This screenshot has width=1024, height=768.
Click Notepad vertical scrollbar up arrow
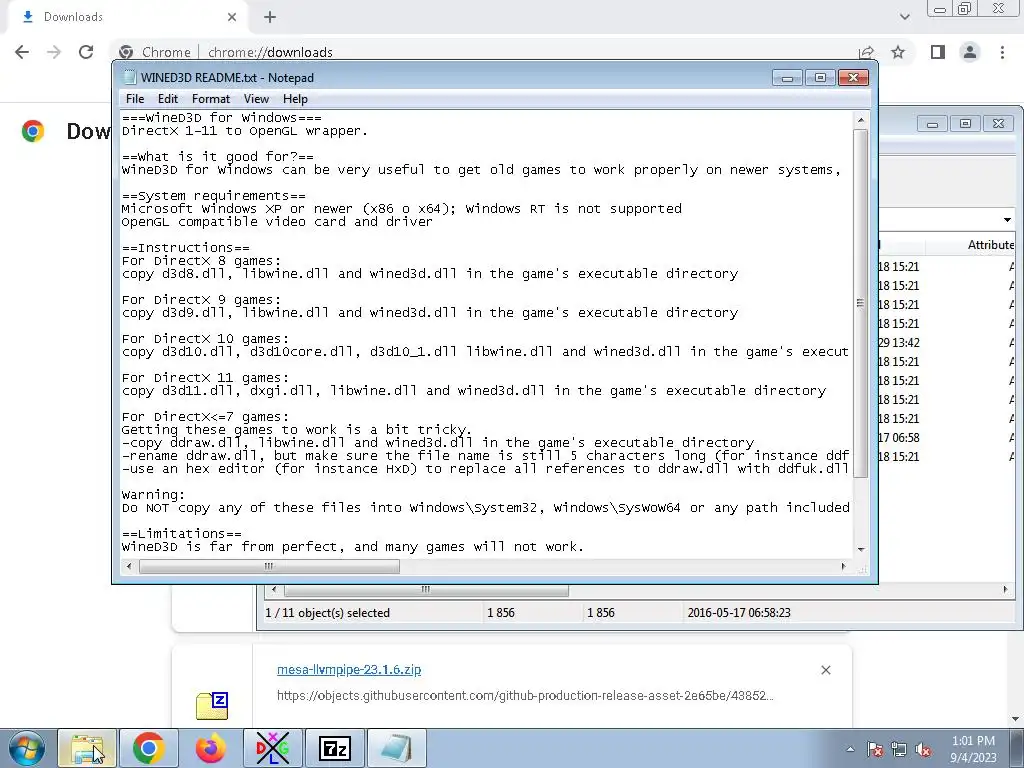point(861,120)
